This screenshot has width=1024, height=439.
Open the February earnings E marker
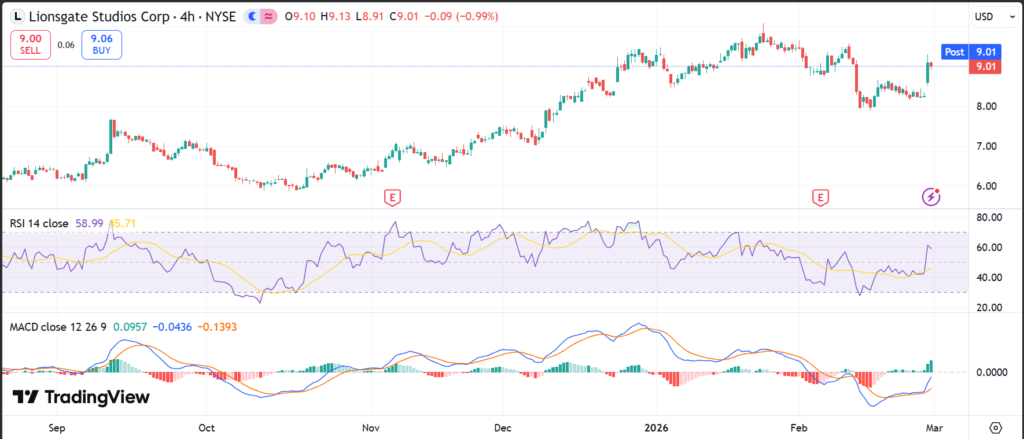[822, 197]
